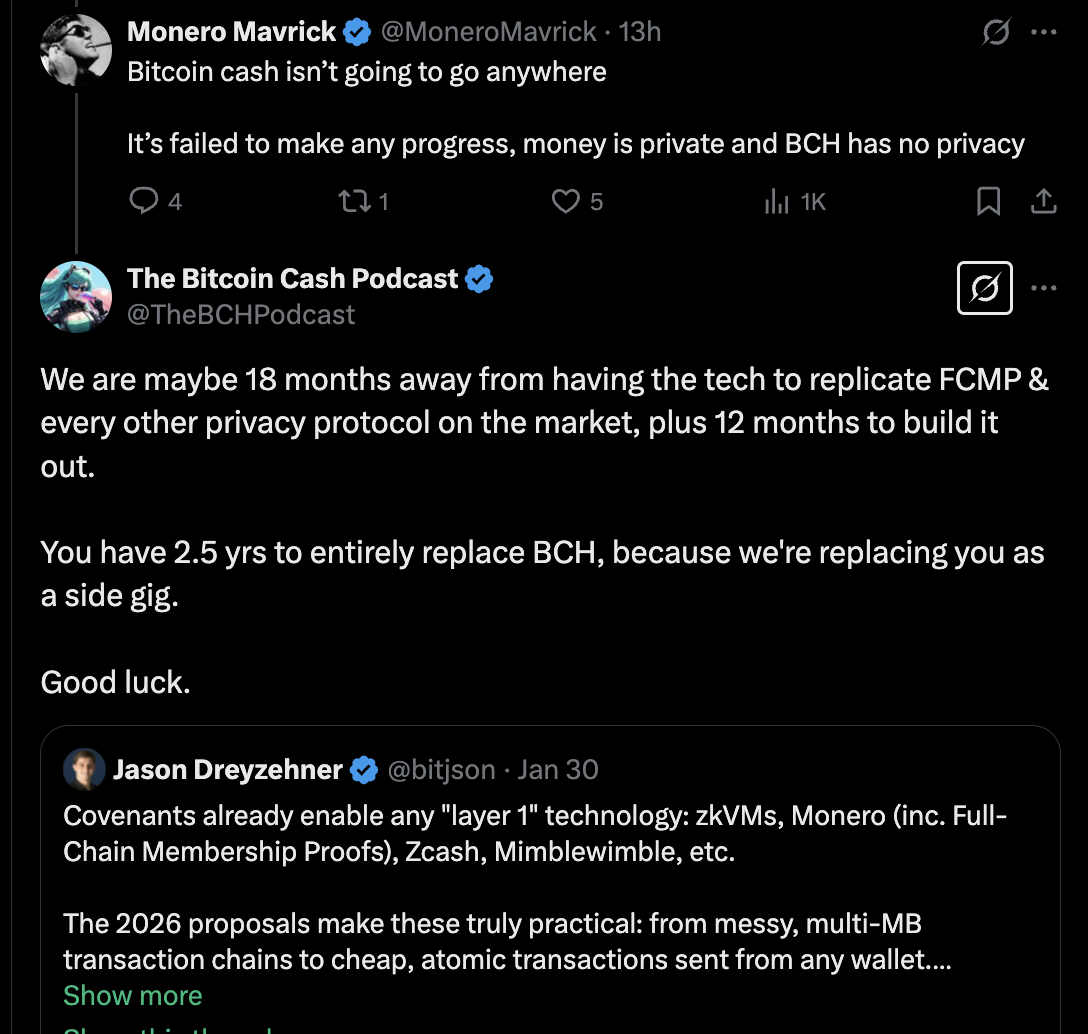The width and height of the screenshot is (1088, 1034).
Task: Open the @MoneroMavrick handle link
Action: pyautogui.click(x=489, y=32)
